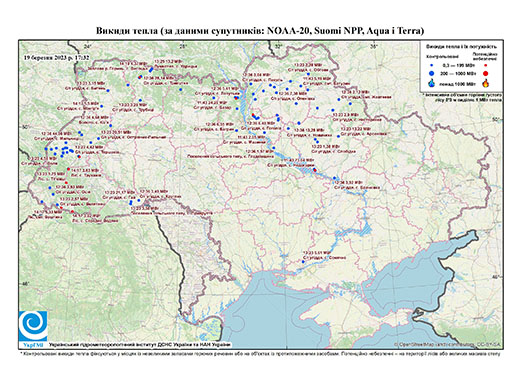520x368 pixels.
Task: Open the UkrHMI spiral logo
Action: point(33,326)
